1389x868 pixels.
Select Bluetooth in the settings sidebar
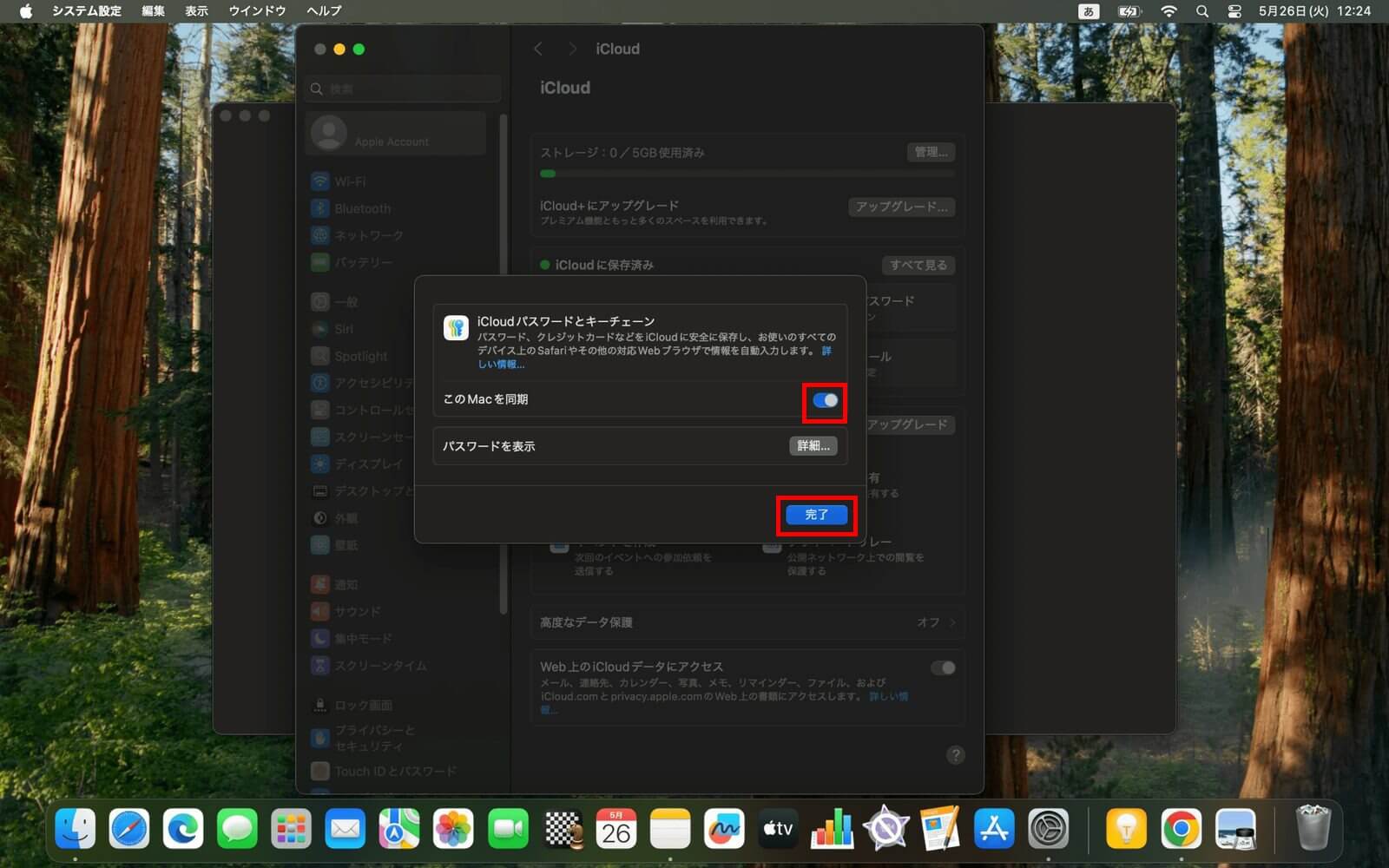(x=396, y=208)
